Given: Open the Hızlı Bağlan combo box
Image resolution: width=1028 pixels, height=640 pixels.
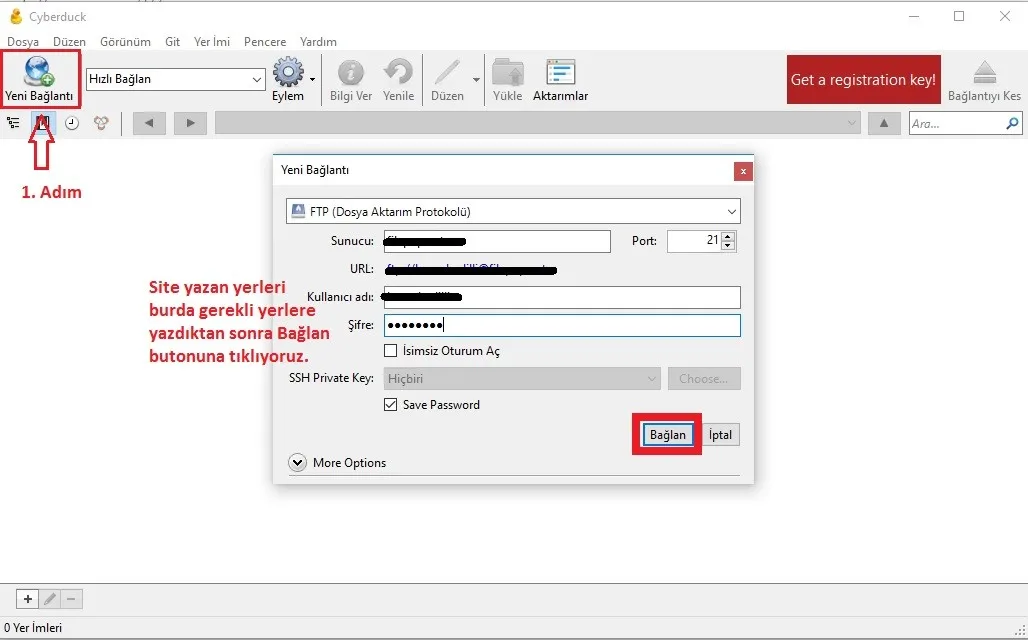Looking at the screenshot, I should [176, 79].
